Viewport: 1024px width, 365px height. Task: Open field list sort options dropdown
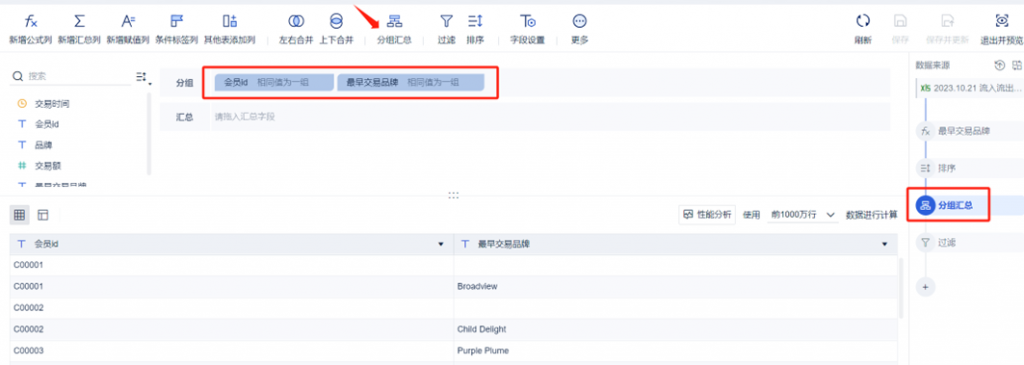click(x=143, y=77)
